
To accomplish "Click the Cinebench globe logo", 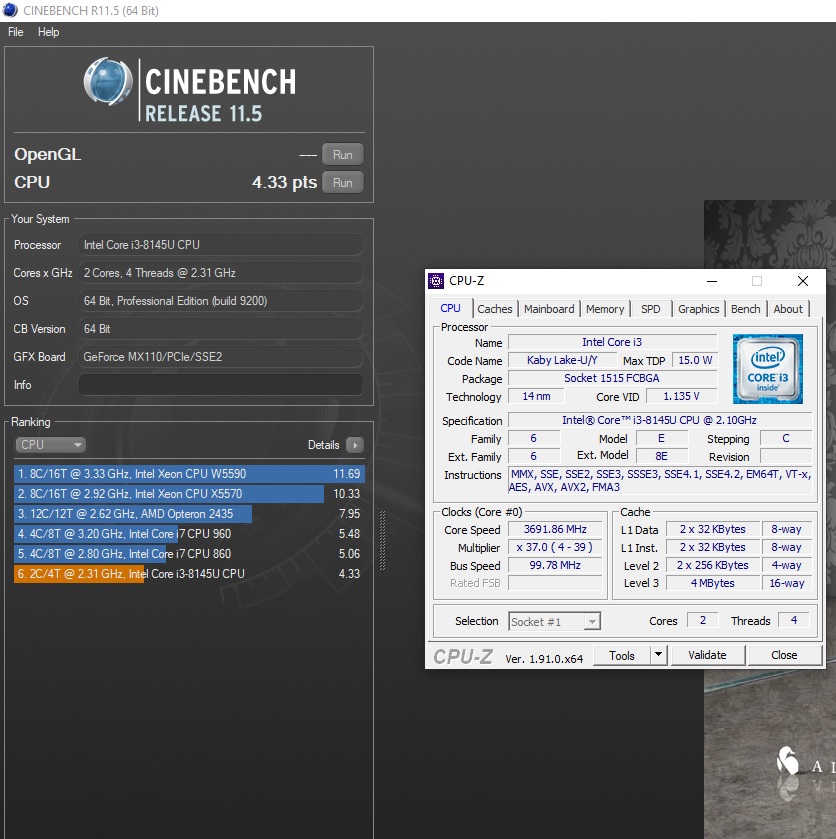I will coord(108,81).
